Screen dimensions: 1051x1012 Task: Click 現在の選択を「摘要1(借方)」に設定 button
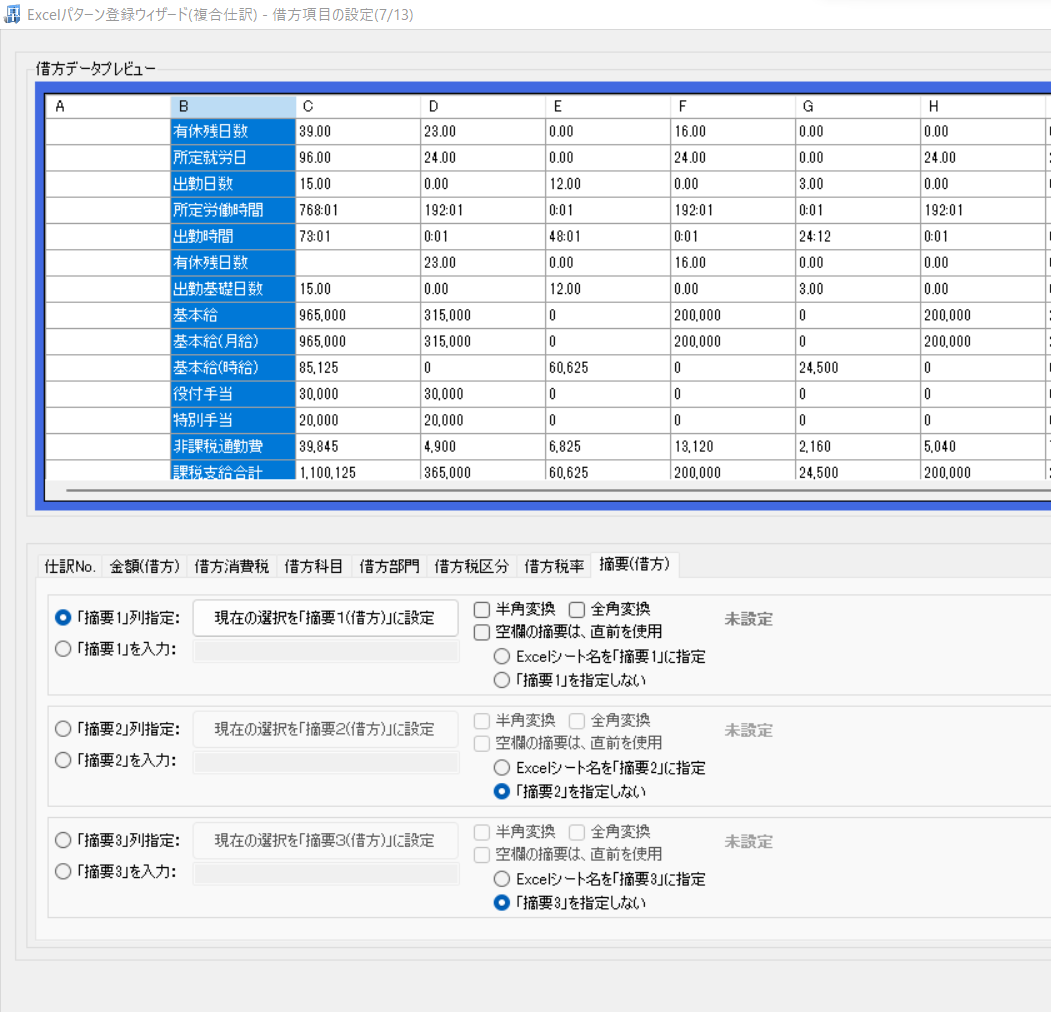point(325,618)
